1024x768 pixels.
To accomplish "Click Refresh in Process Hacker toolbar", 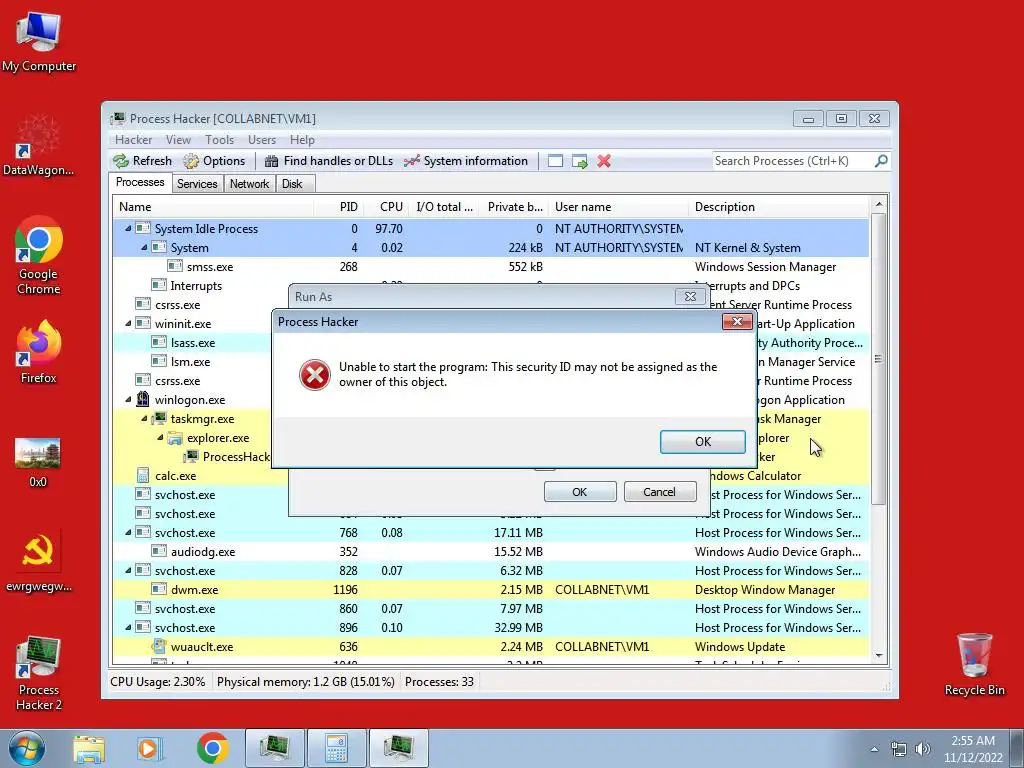I will point(142,161).
